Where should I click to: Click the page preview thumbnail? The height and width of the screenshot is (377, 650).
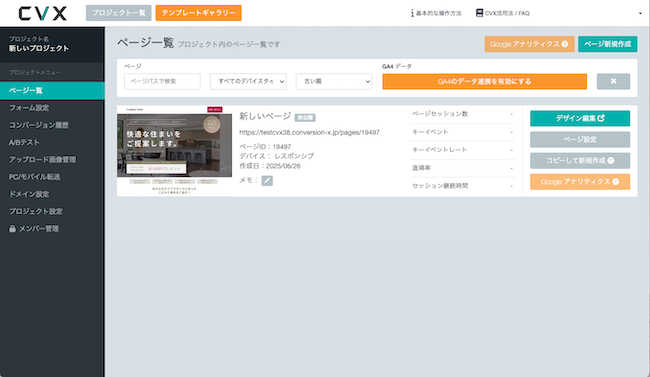175,151
